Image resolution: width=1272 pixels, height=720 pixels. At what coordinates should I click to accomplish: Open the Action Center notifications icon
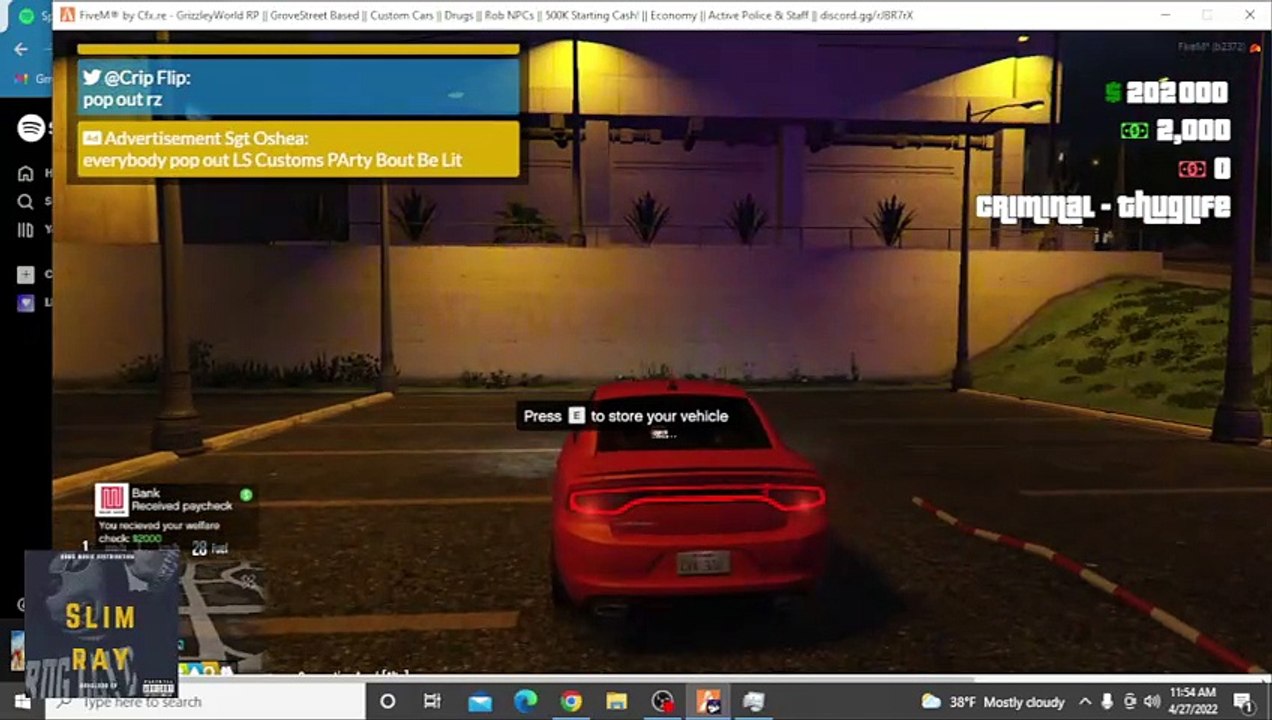(x=1243, y=702)
